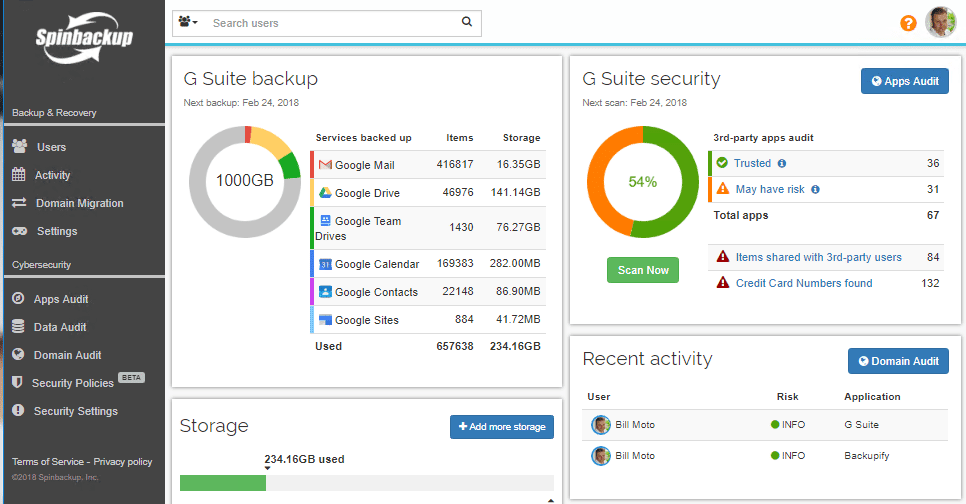Open Items shared with 3rd-party users
This screenshot has height=504, width=966.
coord(818,257)
